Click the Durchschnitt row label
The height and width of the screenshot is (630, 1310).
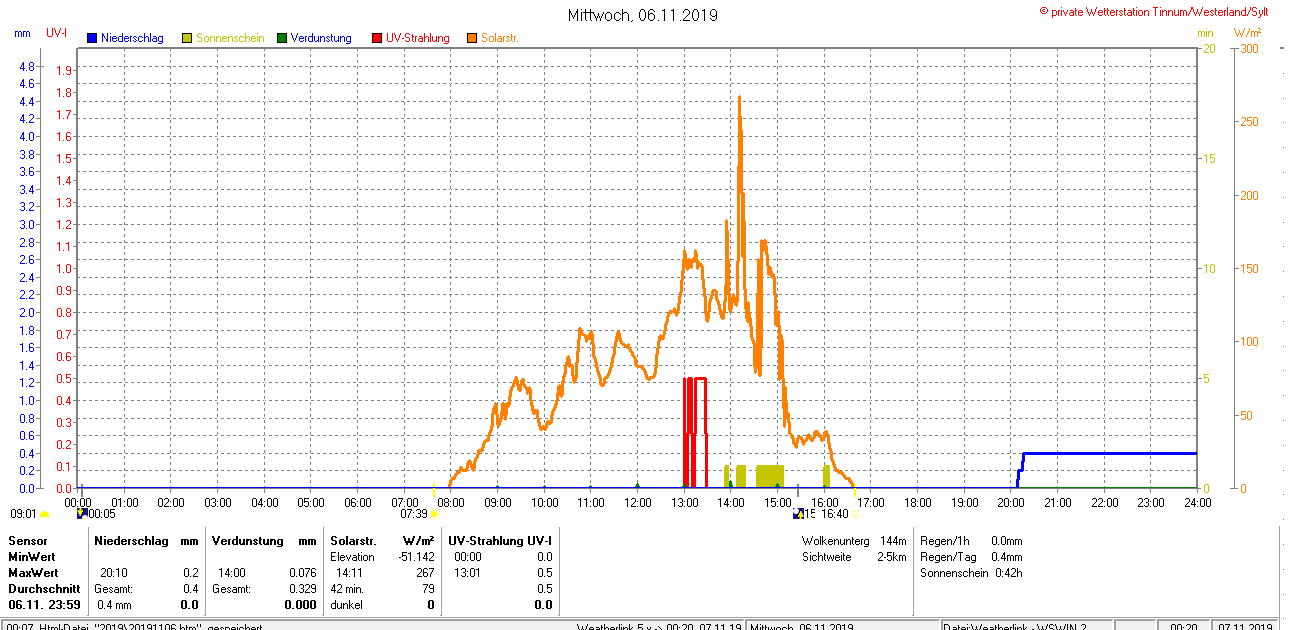[x=44, y=589]
